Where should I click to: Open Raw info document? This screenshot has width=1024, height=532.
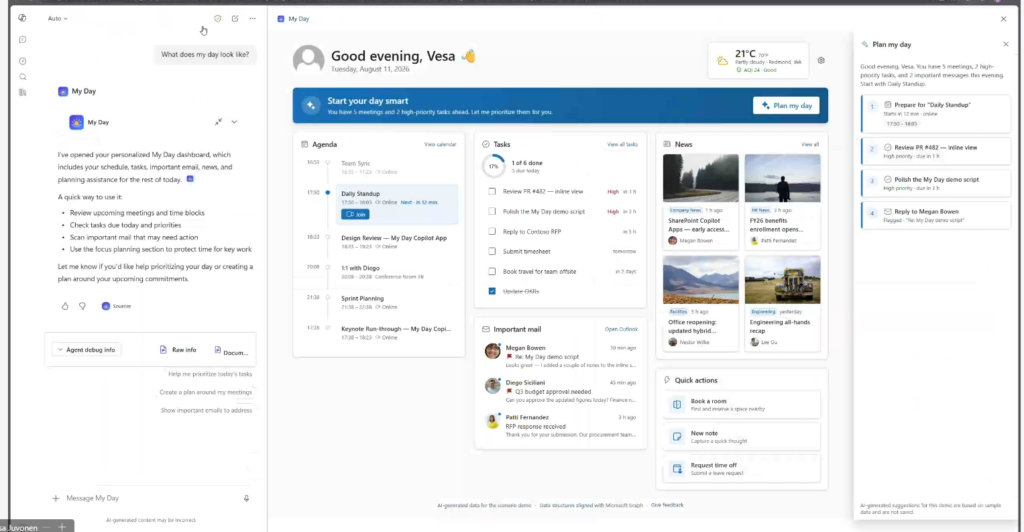(178, 350)
